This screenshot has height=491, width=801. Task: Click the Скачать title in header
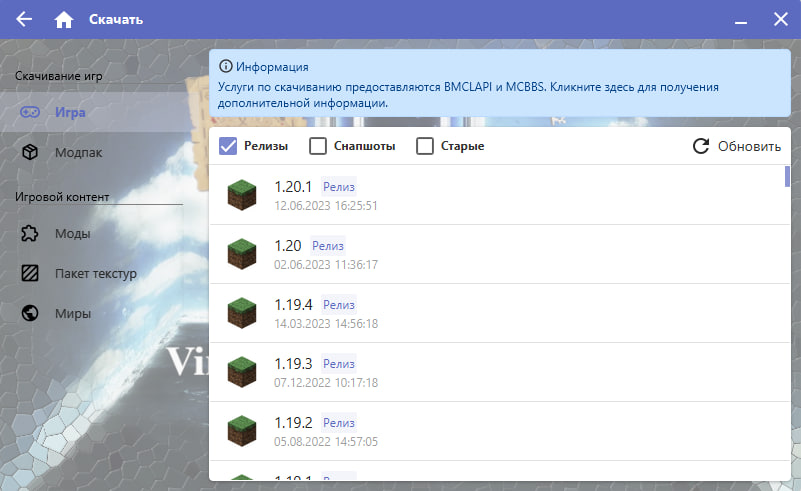[116, 19]
